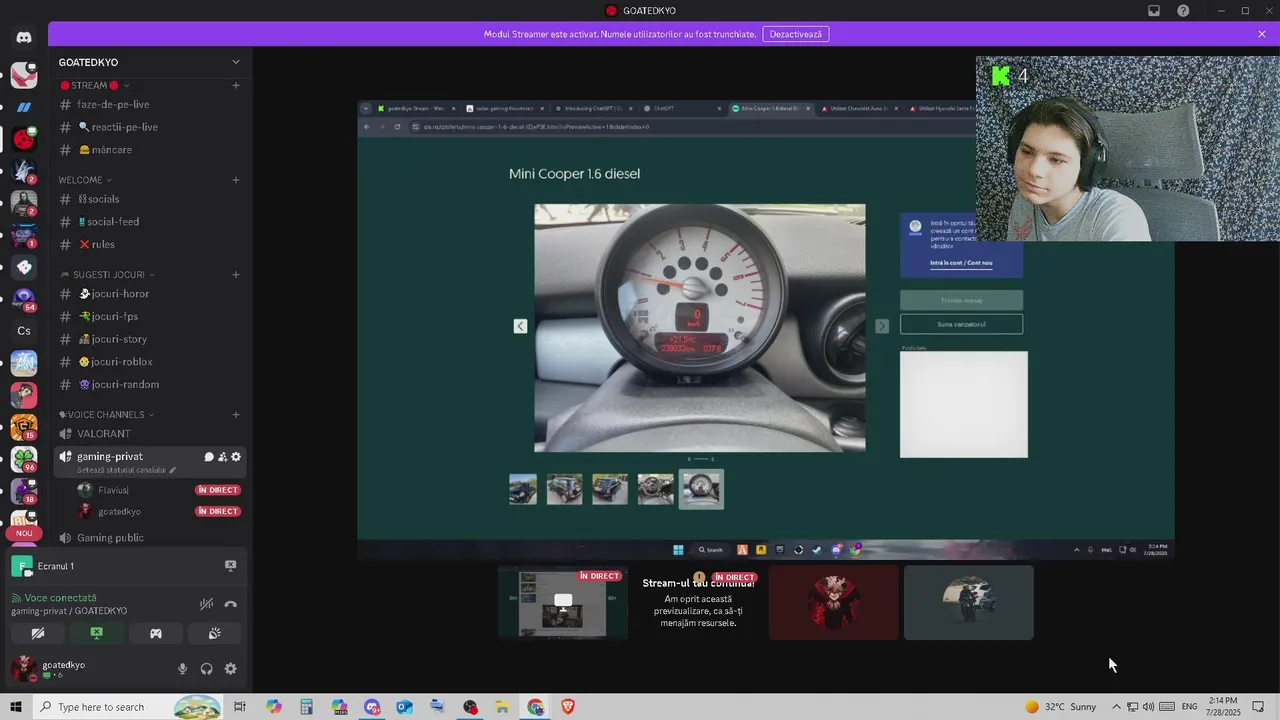Open File Explorer from taskbar
This screenshot has height=720, width=1280.
point(502,707)
